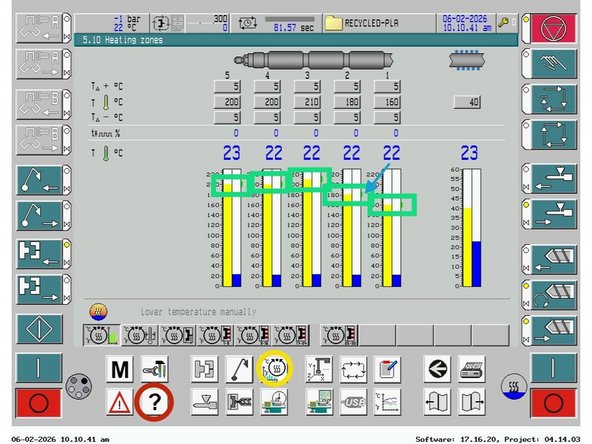
Task: Click the round blue heating status icon
Action: pyautogui.click(x=513, y=387)
